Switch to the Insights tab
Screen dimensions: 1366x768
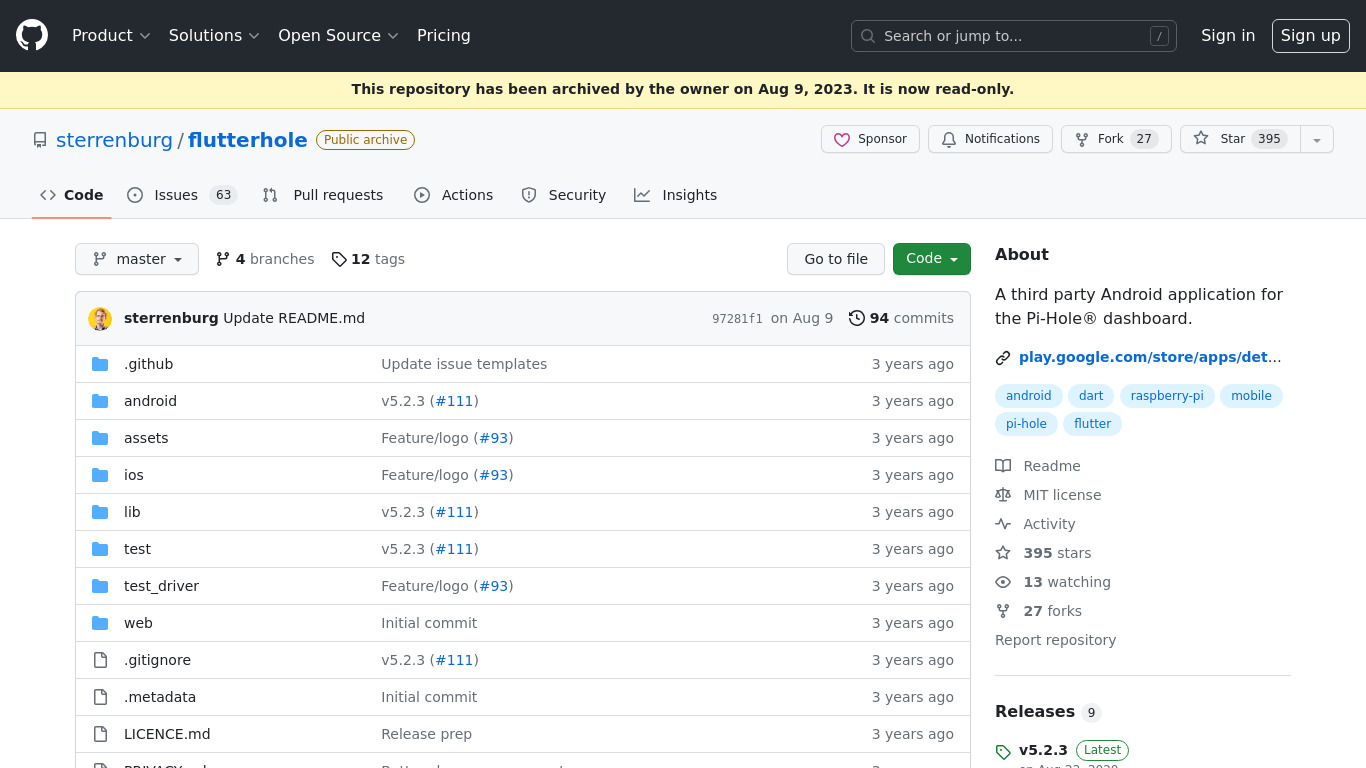click(676, 195)
